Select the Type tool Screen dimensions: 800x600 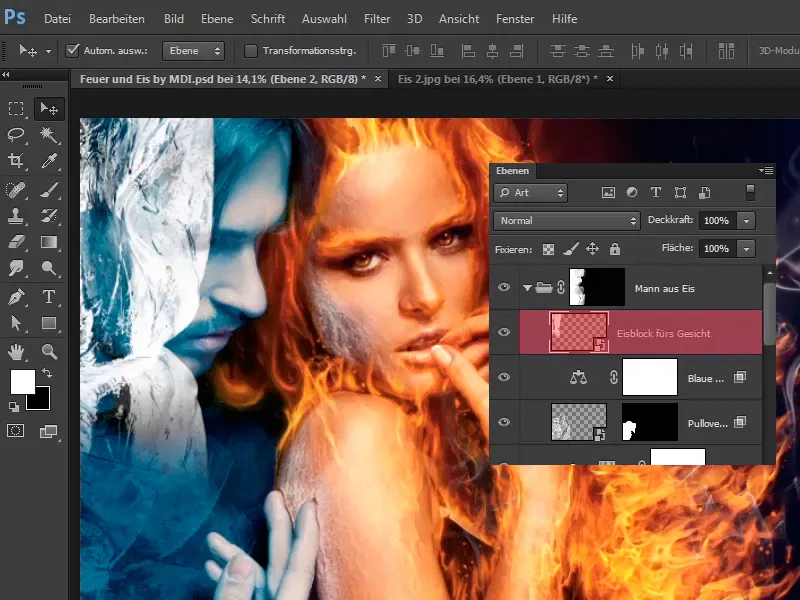(49, 296)
